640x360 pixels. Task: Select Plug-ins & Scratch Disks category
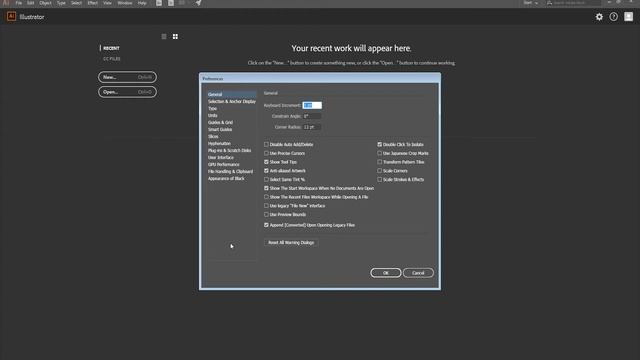click(229, 151)
